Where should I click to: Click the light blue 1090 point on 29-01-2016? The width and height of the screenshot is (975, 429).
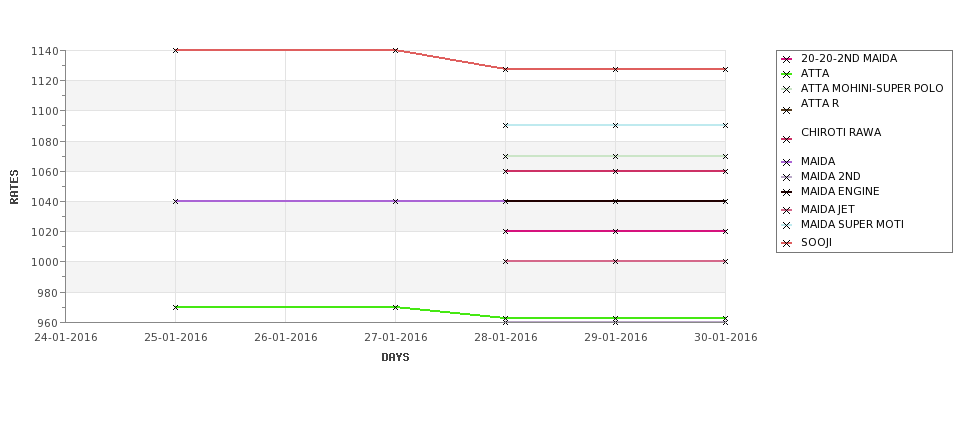click(616, 126)
